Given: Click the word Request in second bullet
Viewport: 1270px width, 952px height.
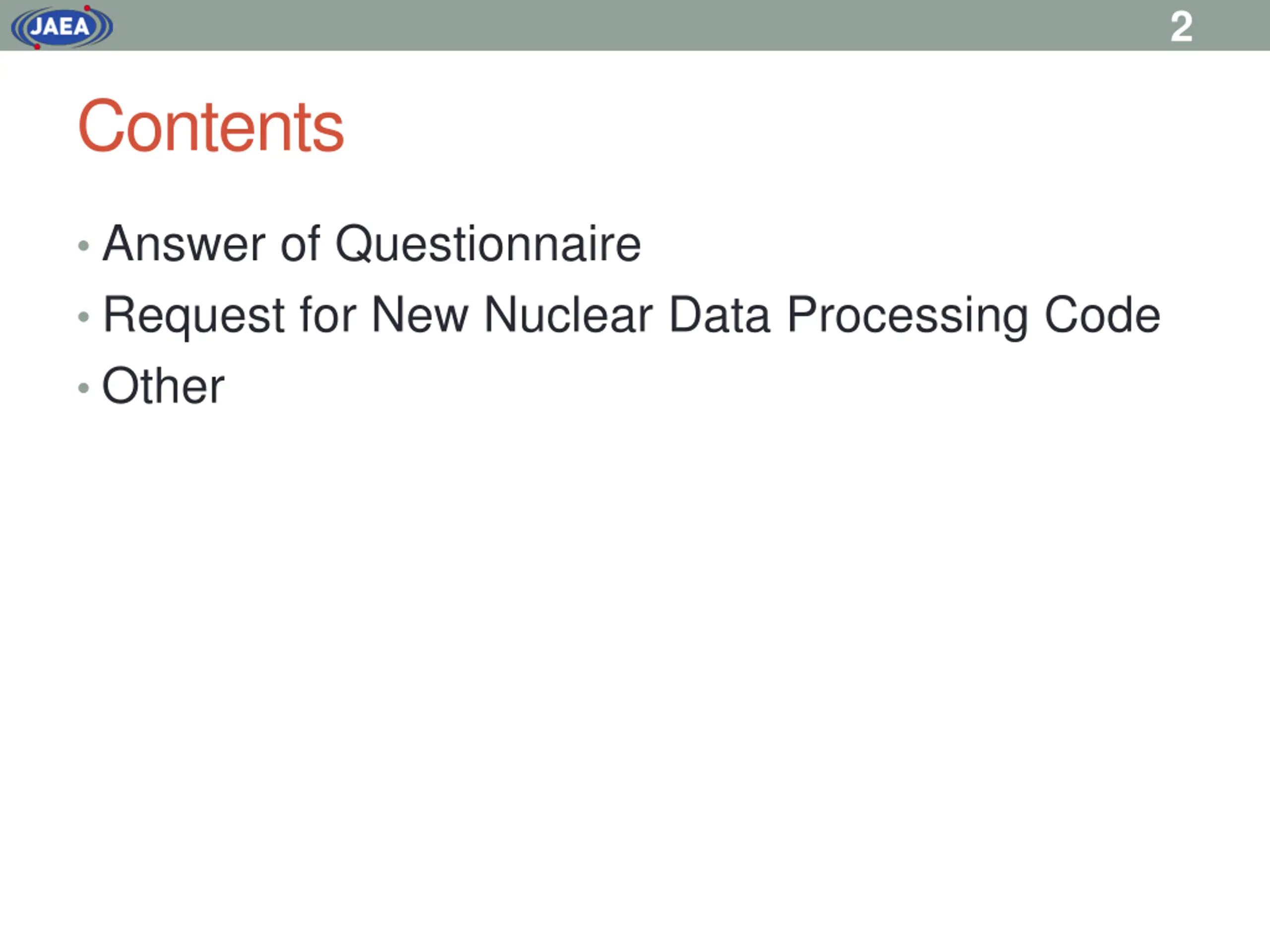Looking at the screenshot, I should (194, 317).
